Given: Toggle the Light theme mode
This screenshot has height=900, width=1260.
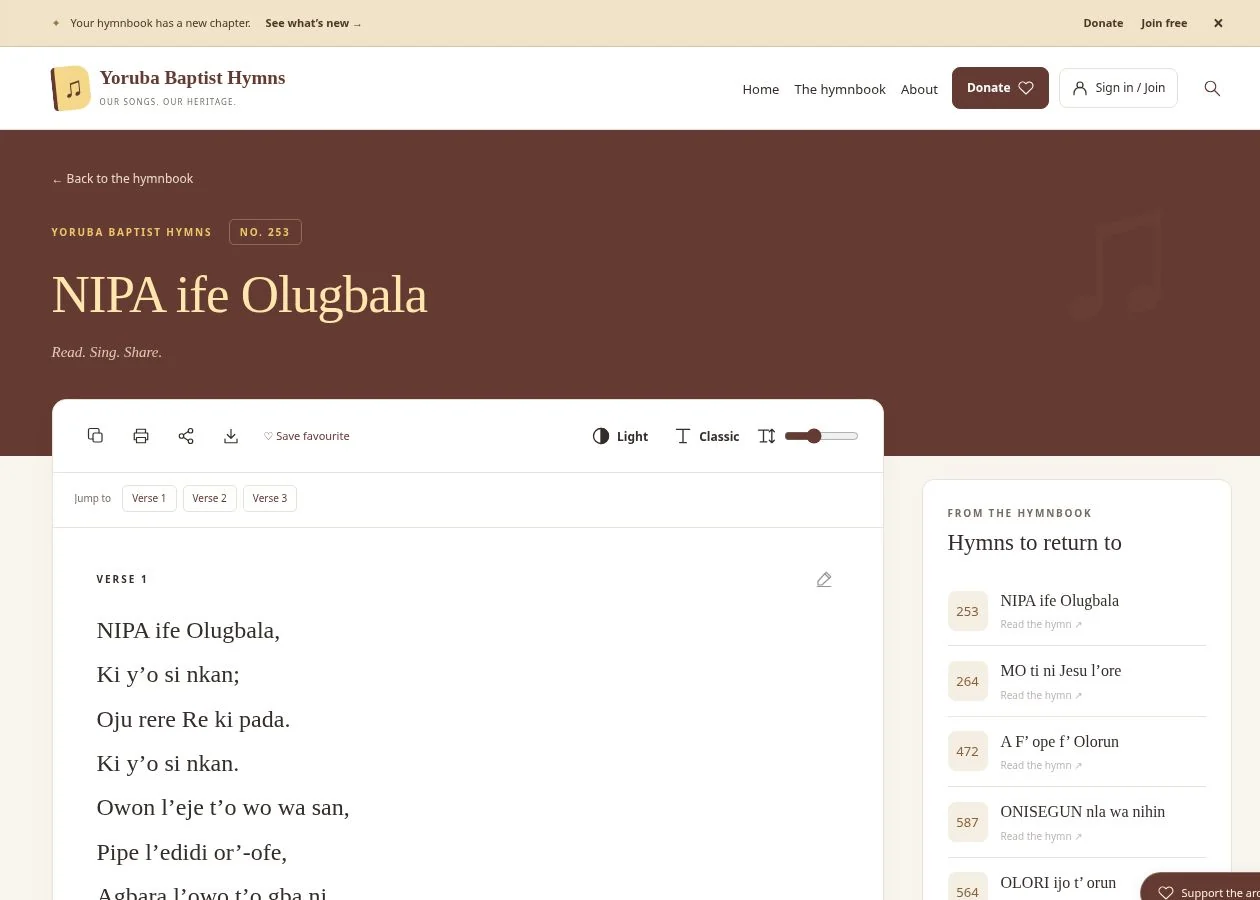Looking at the screenshot, I should 620,436.
